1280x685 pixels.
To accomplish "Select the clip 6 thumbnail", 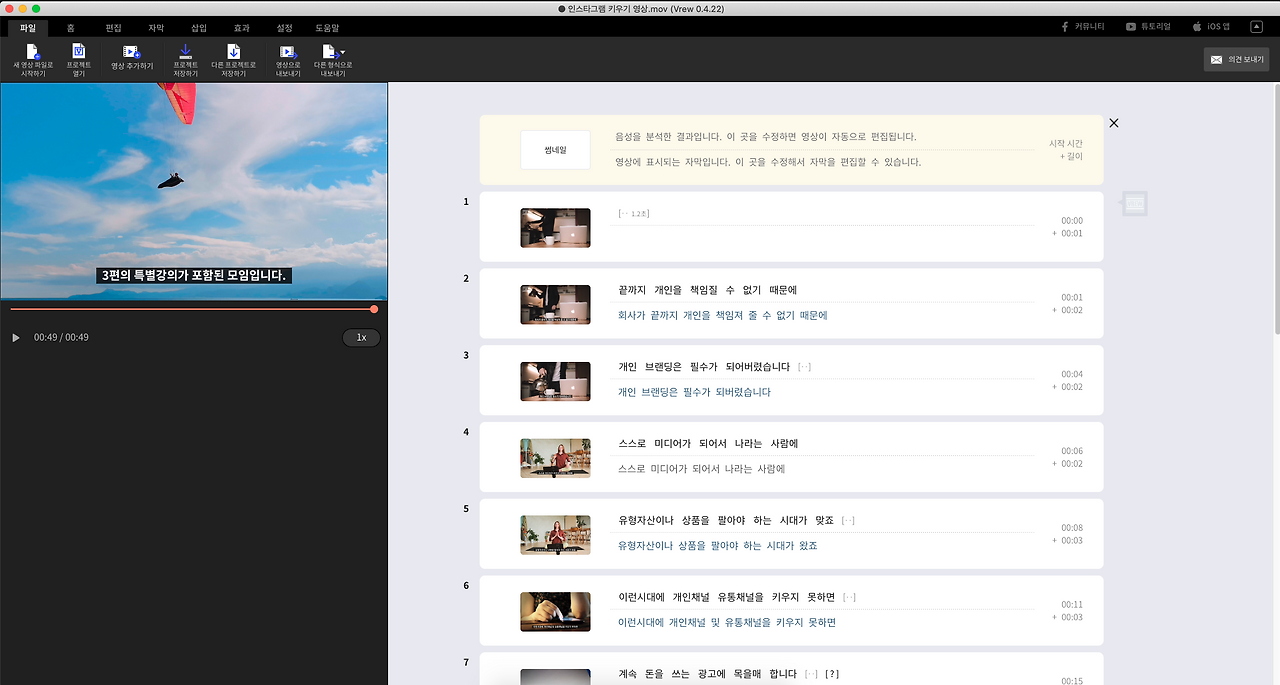I will point(555,612).
